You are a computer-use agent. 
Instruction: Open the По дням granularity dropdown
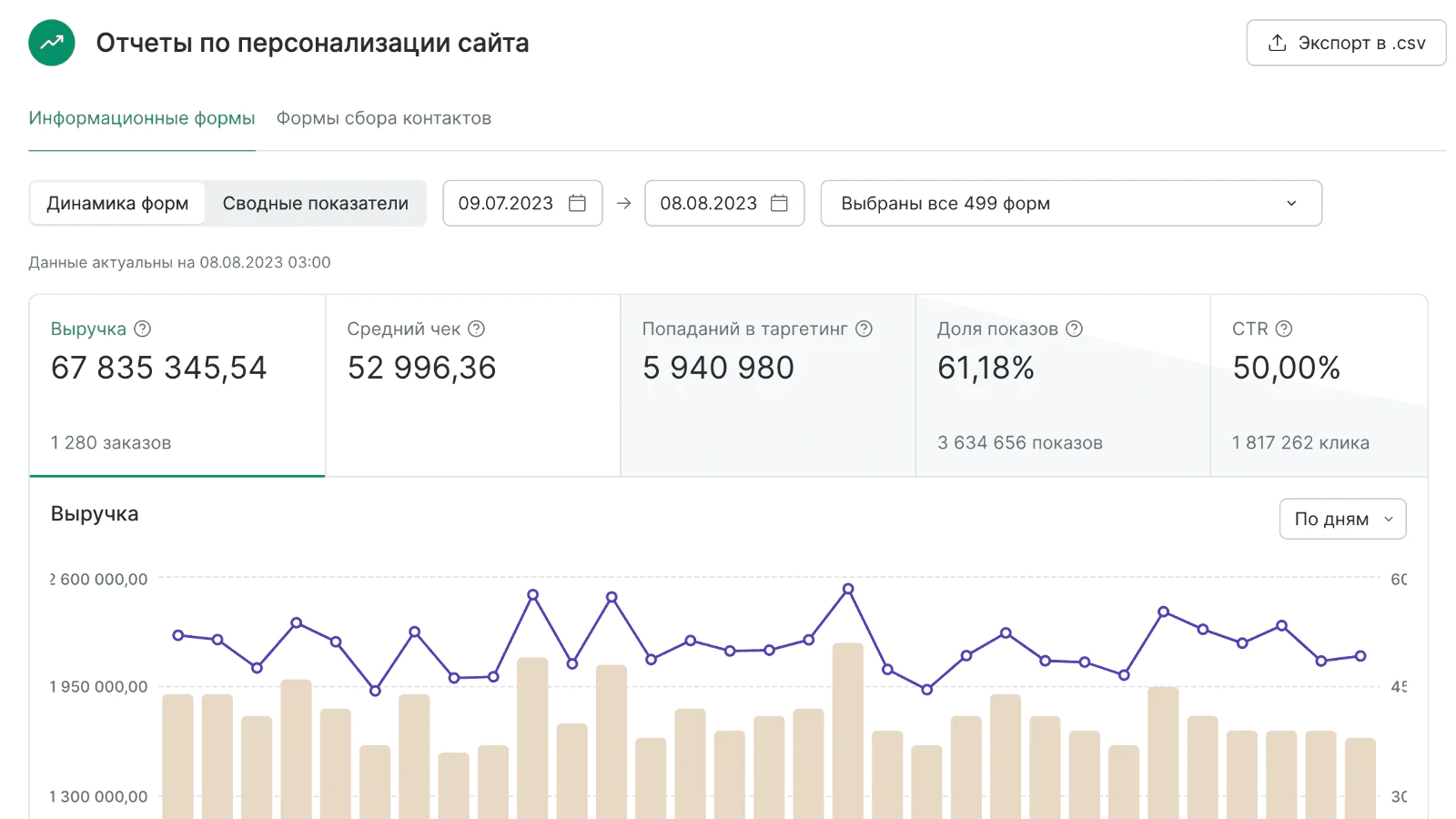(1341, 519)
